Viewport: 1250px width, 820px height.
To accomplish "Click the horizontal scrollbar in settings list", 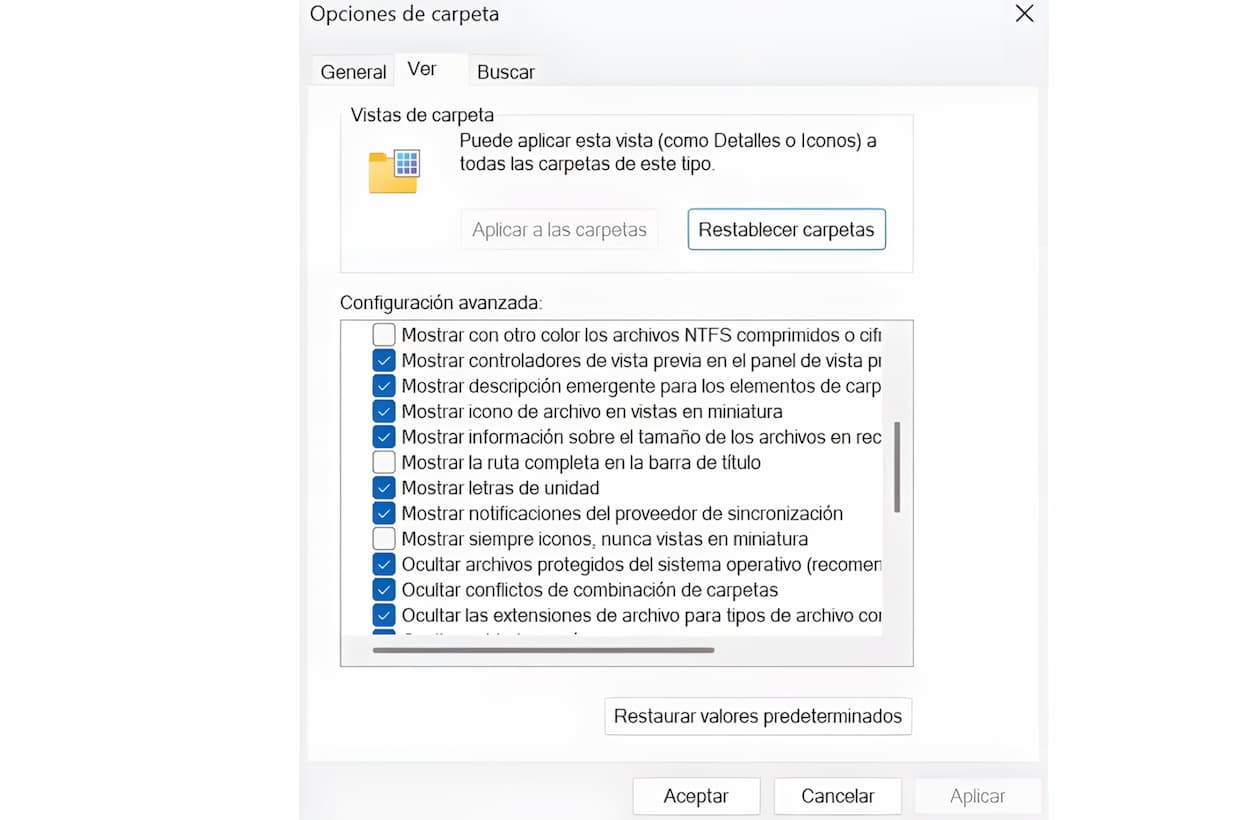I will point(543,650).
